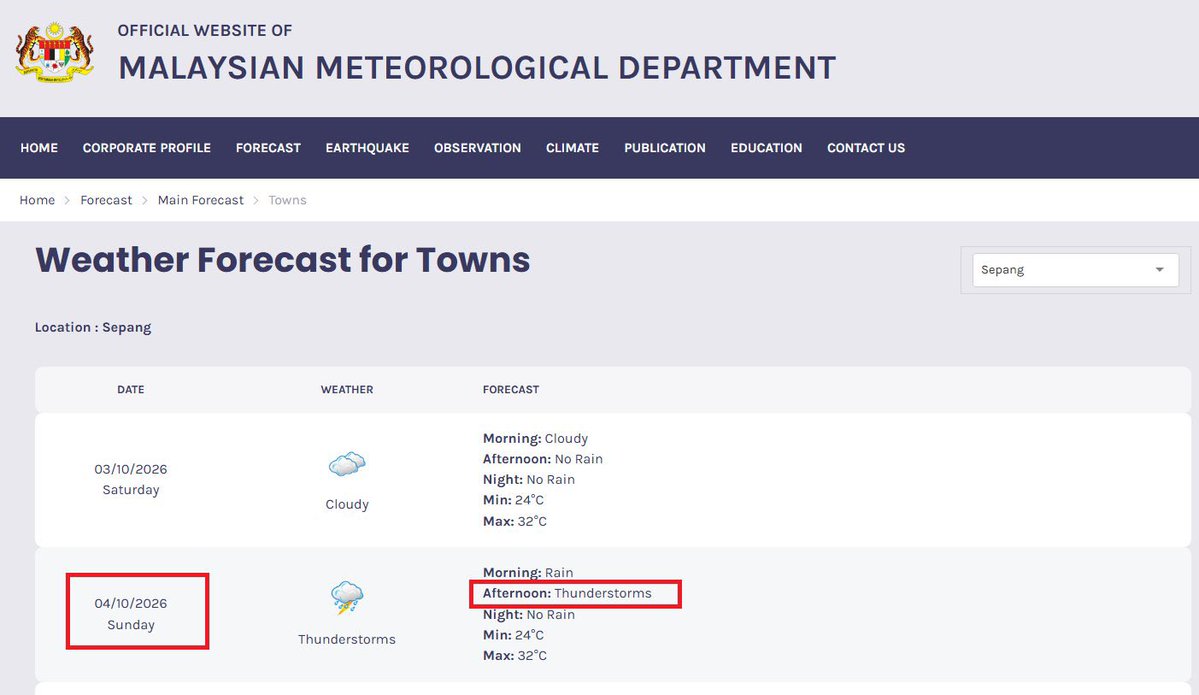Select 'Morning: Rain' for Sunday
Image resolution: width=1199 pixels, height=695 pixels.
click(x=528, y=573)
